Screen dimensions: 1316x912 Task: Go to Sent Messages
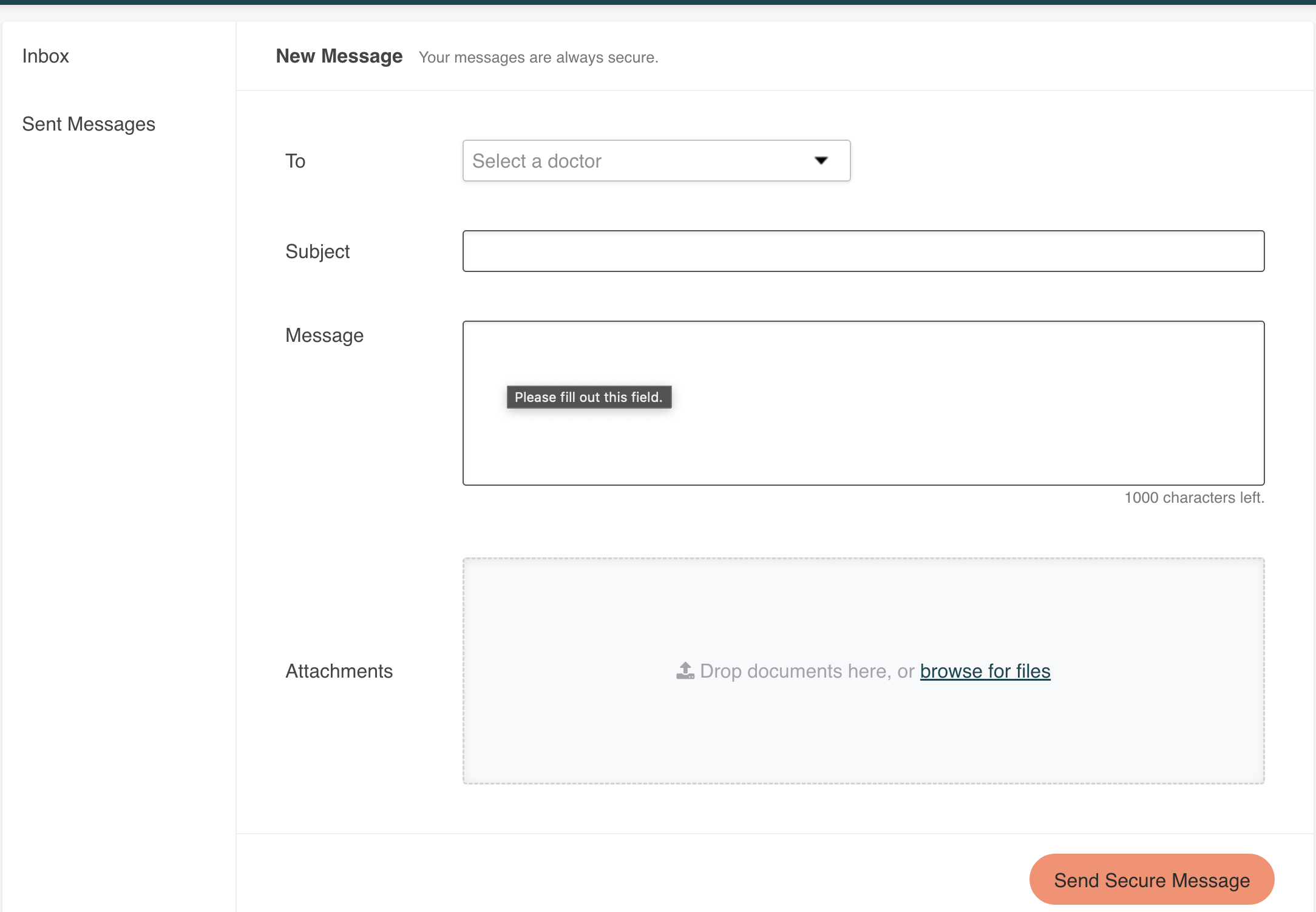click(89, 124)
